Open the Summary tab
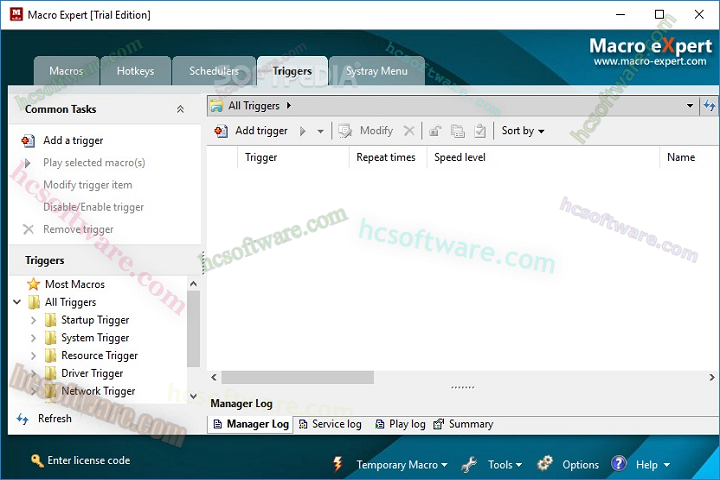Viewport: 720px width, 480px height. pos(463,424)
